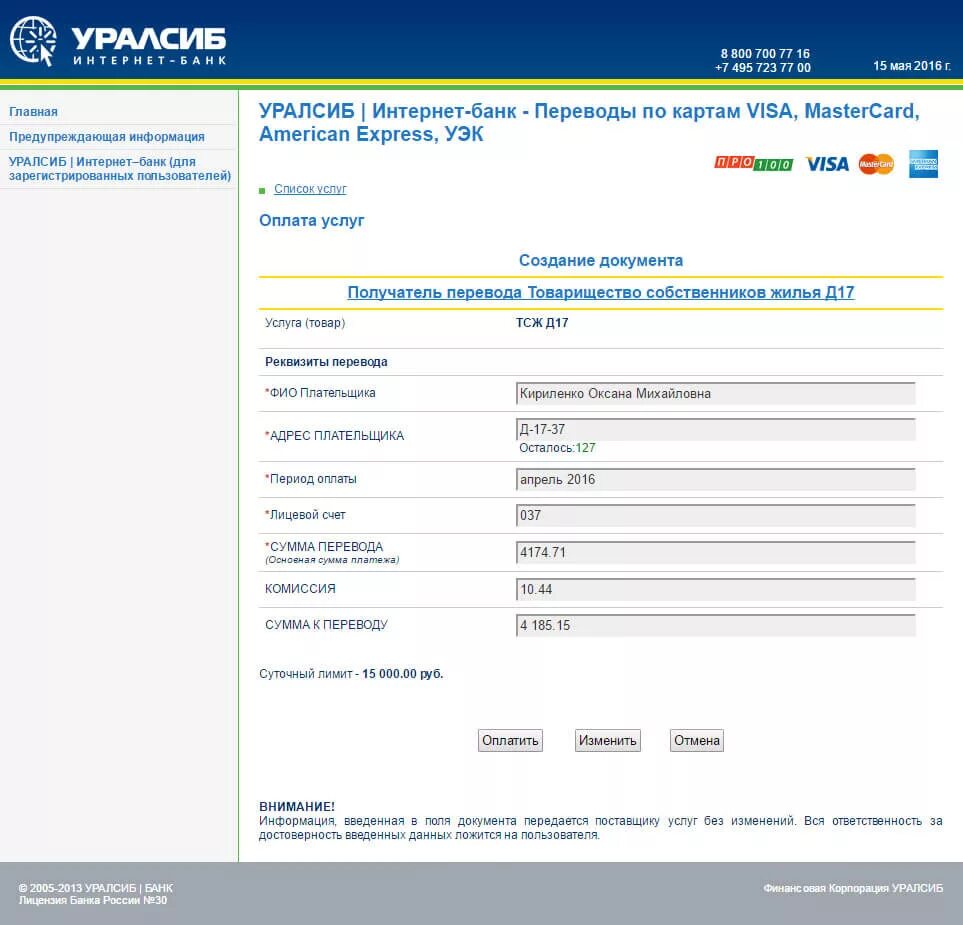
Task: Click the Осталось:127 counter text
Action: (557, 448)
